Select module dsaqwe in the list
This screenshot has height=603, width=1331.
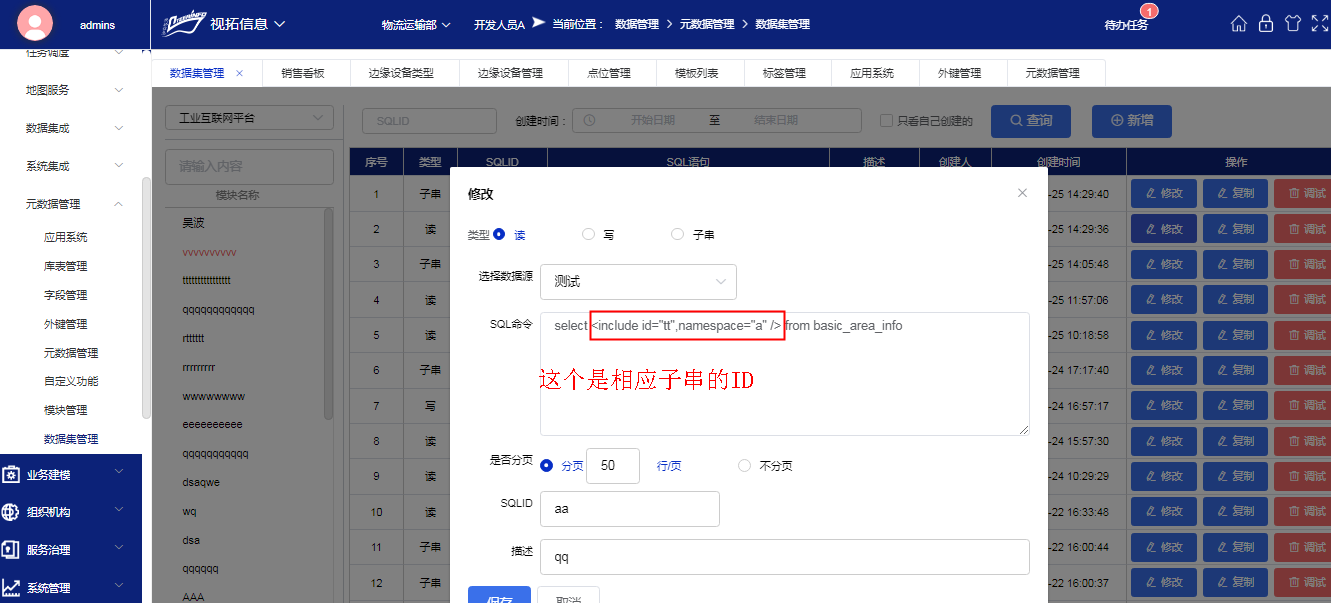201,482
